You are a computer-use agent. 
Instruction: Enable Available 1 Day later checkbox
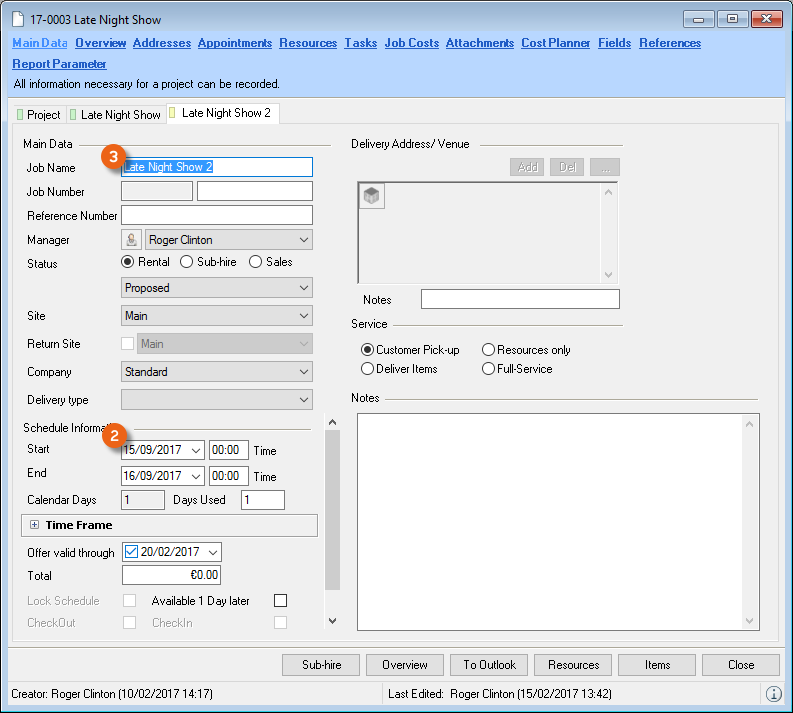280,601
